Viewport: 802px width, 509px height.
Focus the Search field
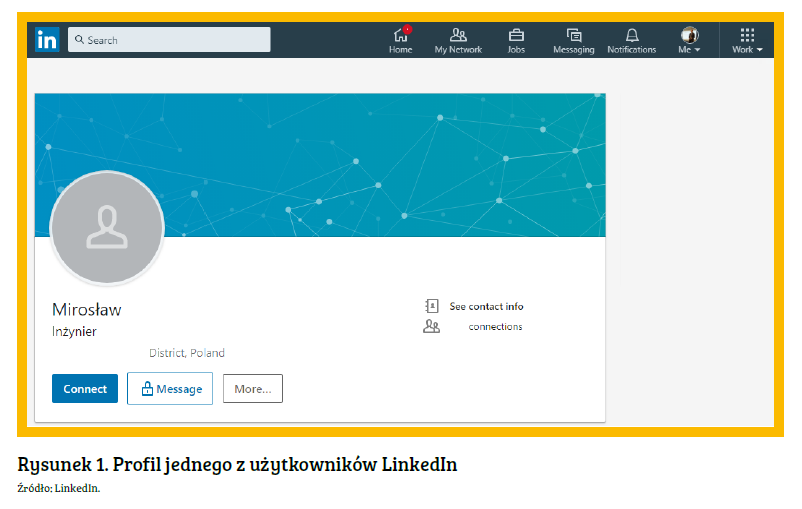(x=169, y=39)
